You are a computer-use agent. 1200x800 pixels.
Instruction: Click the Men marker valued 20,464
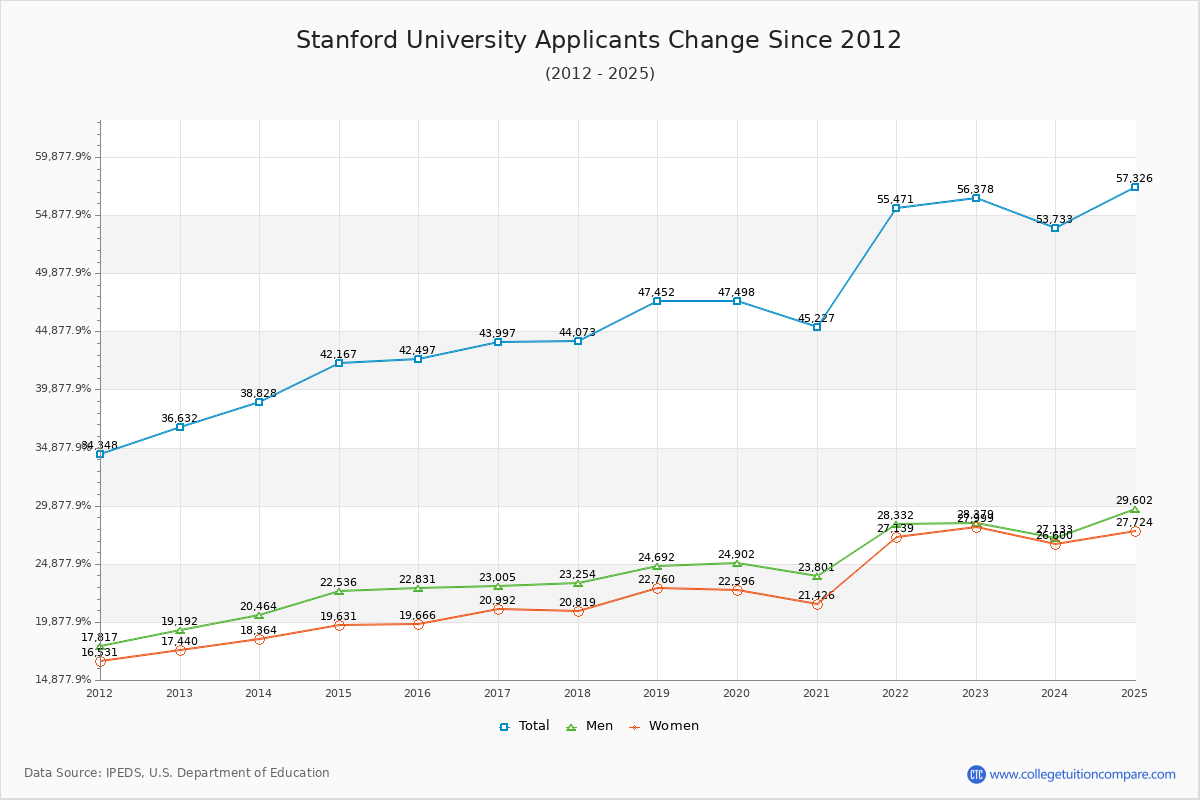[x=259, y=615]
